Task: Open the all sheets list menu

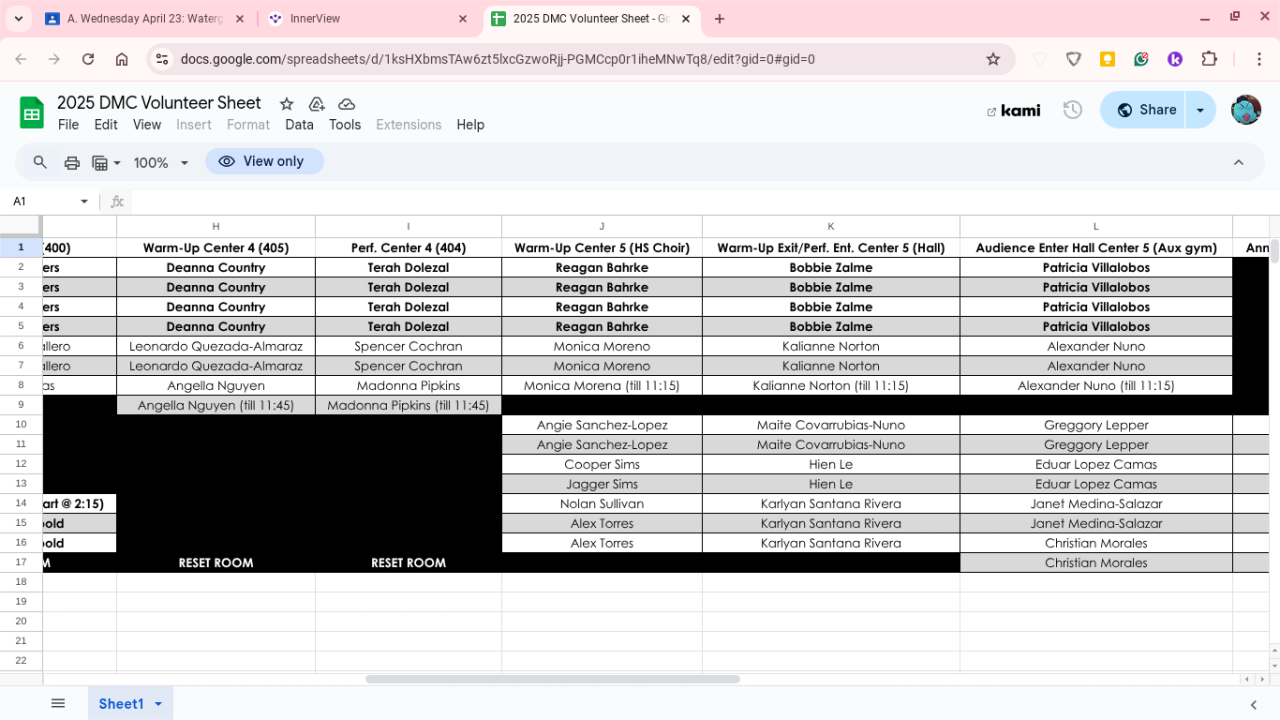Action: (58, 704)
